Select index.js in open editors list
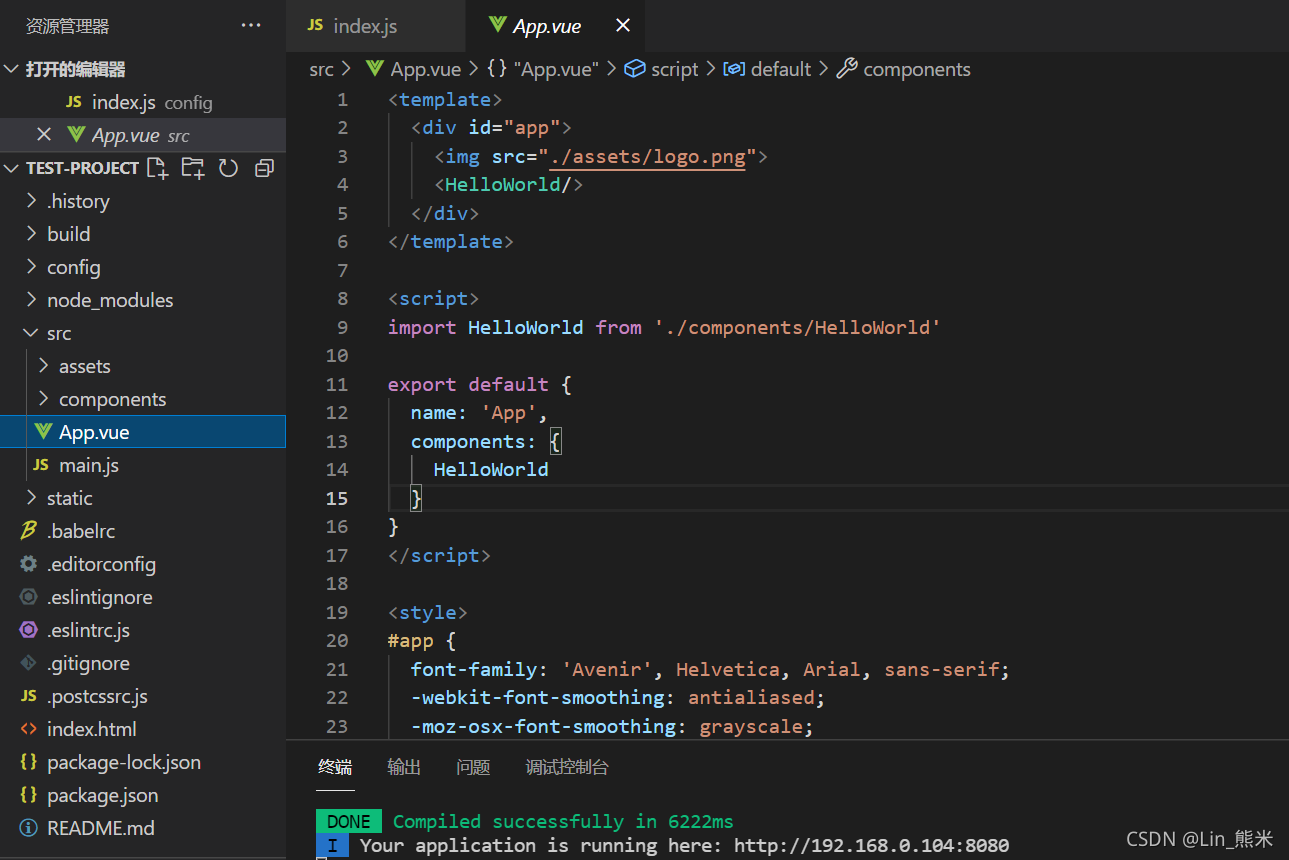 pos(143,102)
